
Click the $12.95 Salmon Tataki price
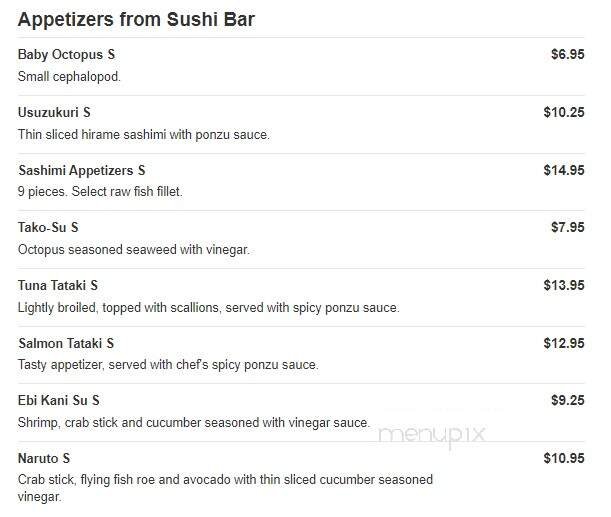563,344
